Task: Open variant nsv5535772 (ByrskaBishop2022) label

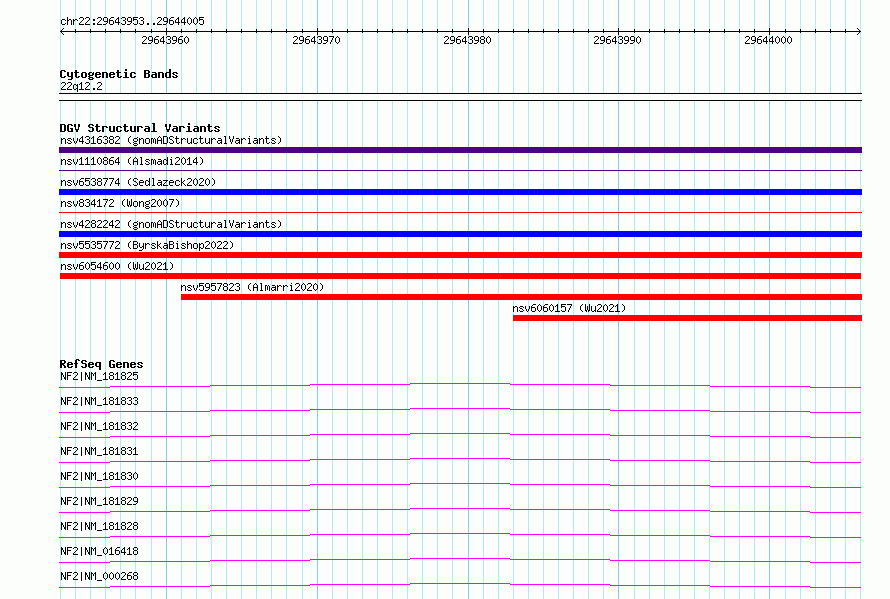Action: click(x=147, y=245)
